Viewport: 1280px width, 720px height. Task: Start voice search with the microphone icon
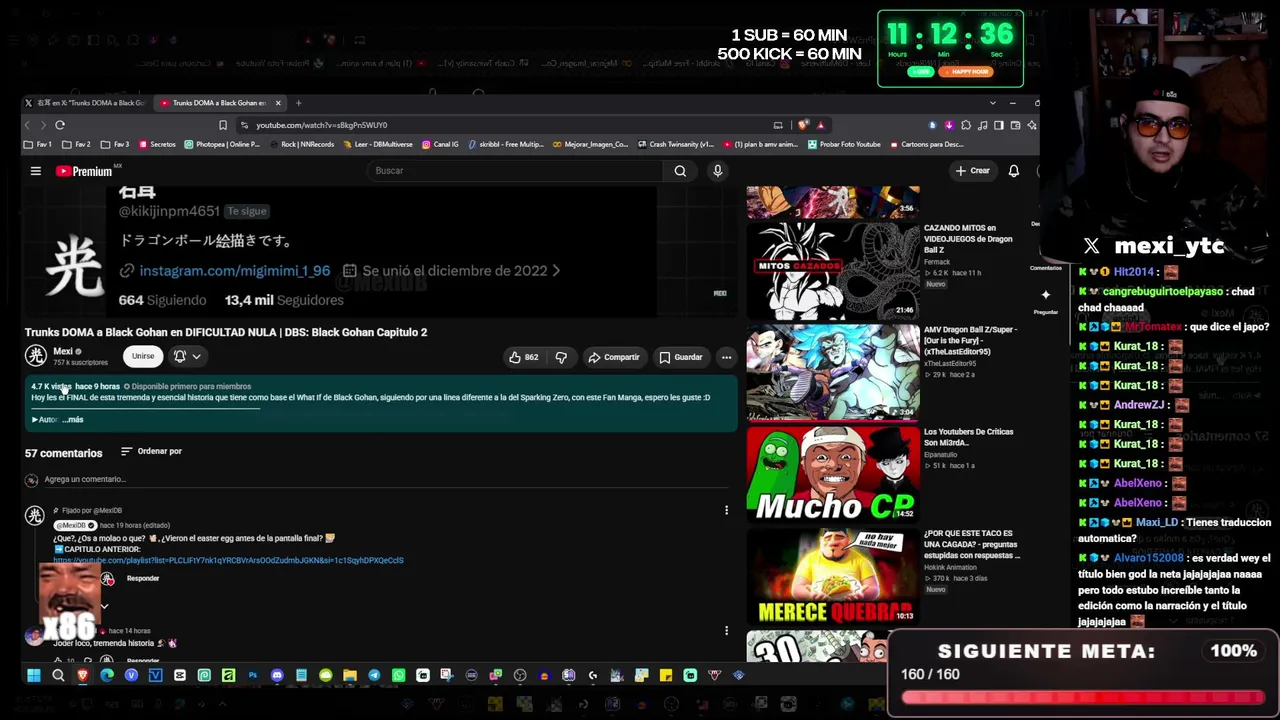[x=717, y=171]
